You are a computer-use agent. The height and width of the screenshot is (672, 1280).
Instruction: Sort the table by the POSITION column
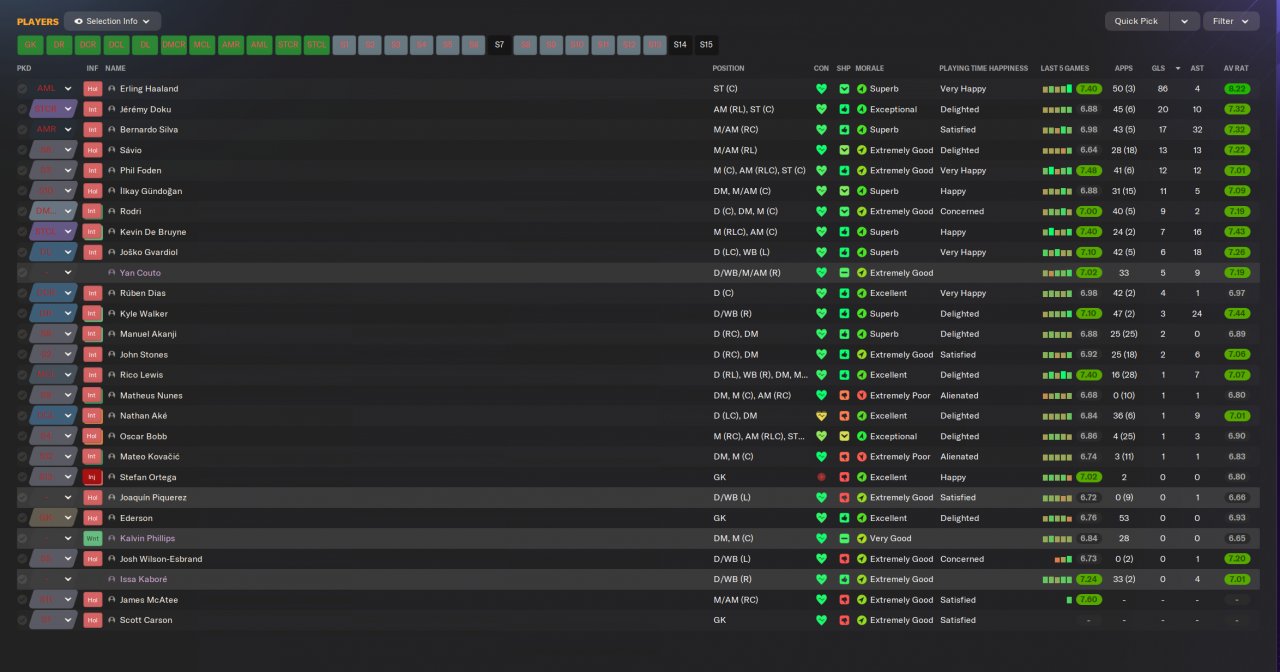coord(728,69)
